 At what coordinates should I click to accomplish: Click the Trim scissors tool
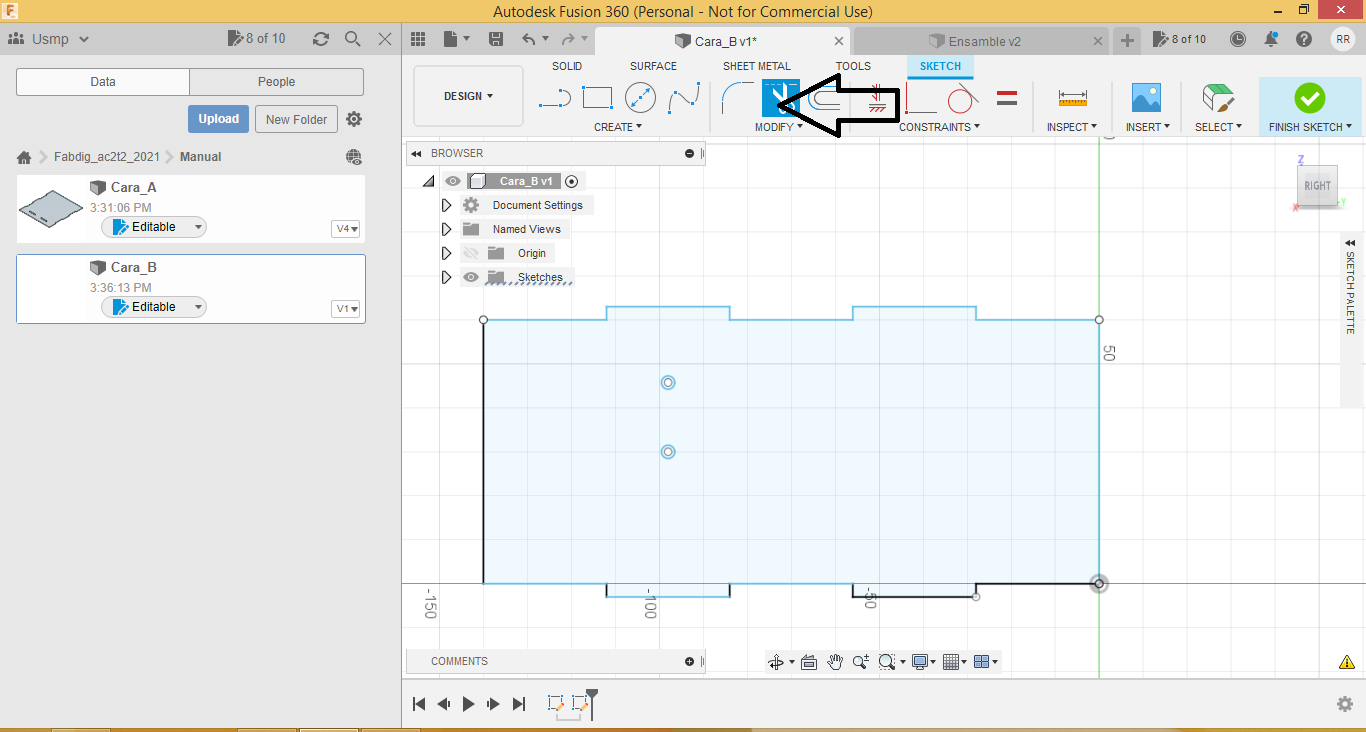pos(780,98)
